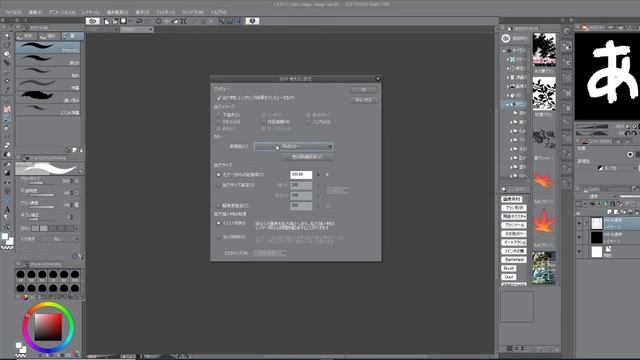640x360 pixels.
Task: Click the main drawing color swatch
Action: click(5, 237)
